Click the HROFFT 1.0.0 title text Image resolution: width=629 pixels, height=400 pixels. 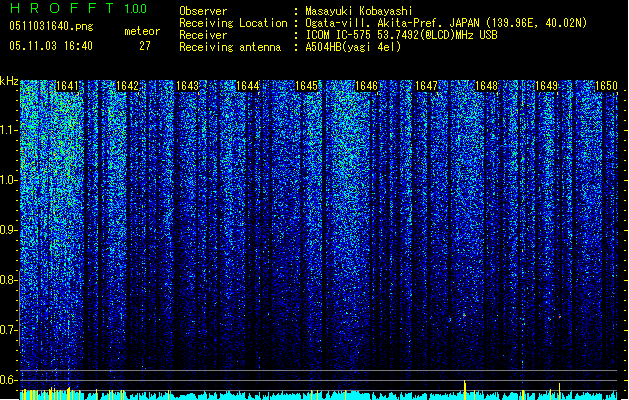tap(79, 8)
